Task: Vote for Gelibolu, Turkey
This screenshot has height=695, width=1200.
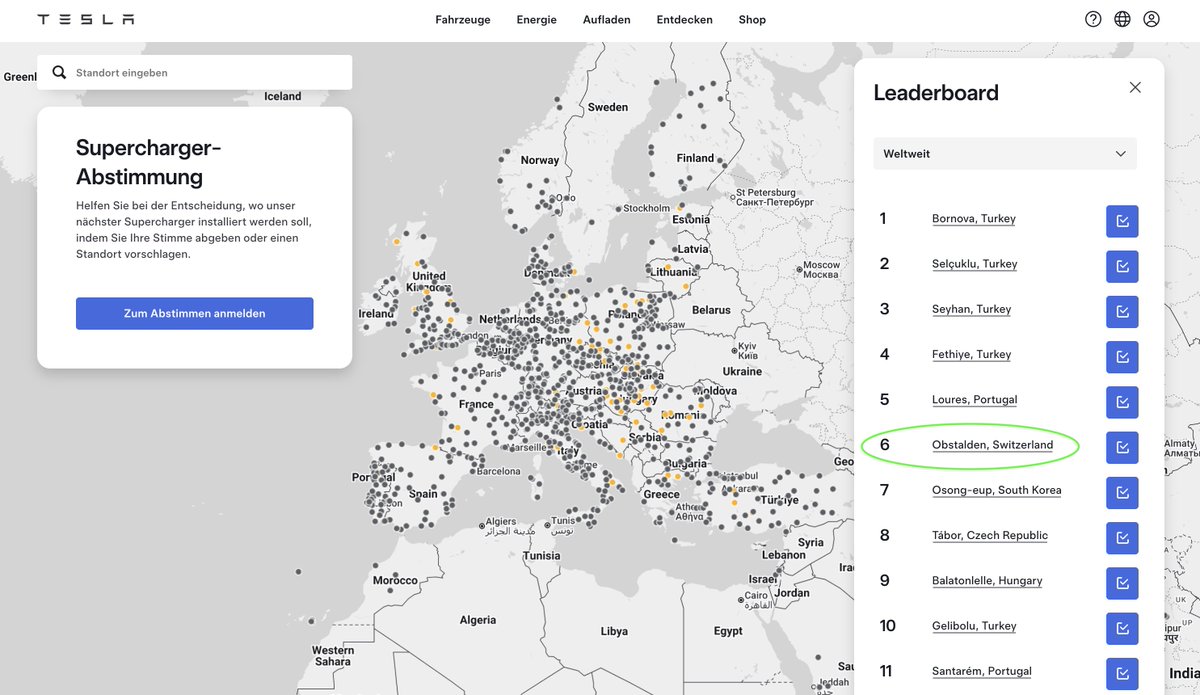Action: [1122, 629]
